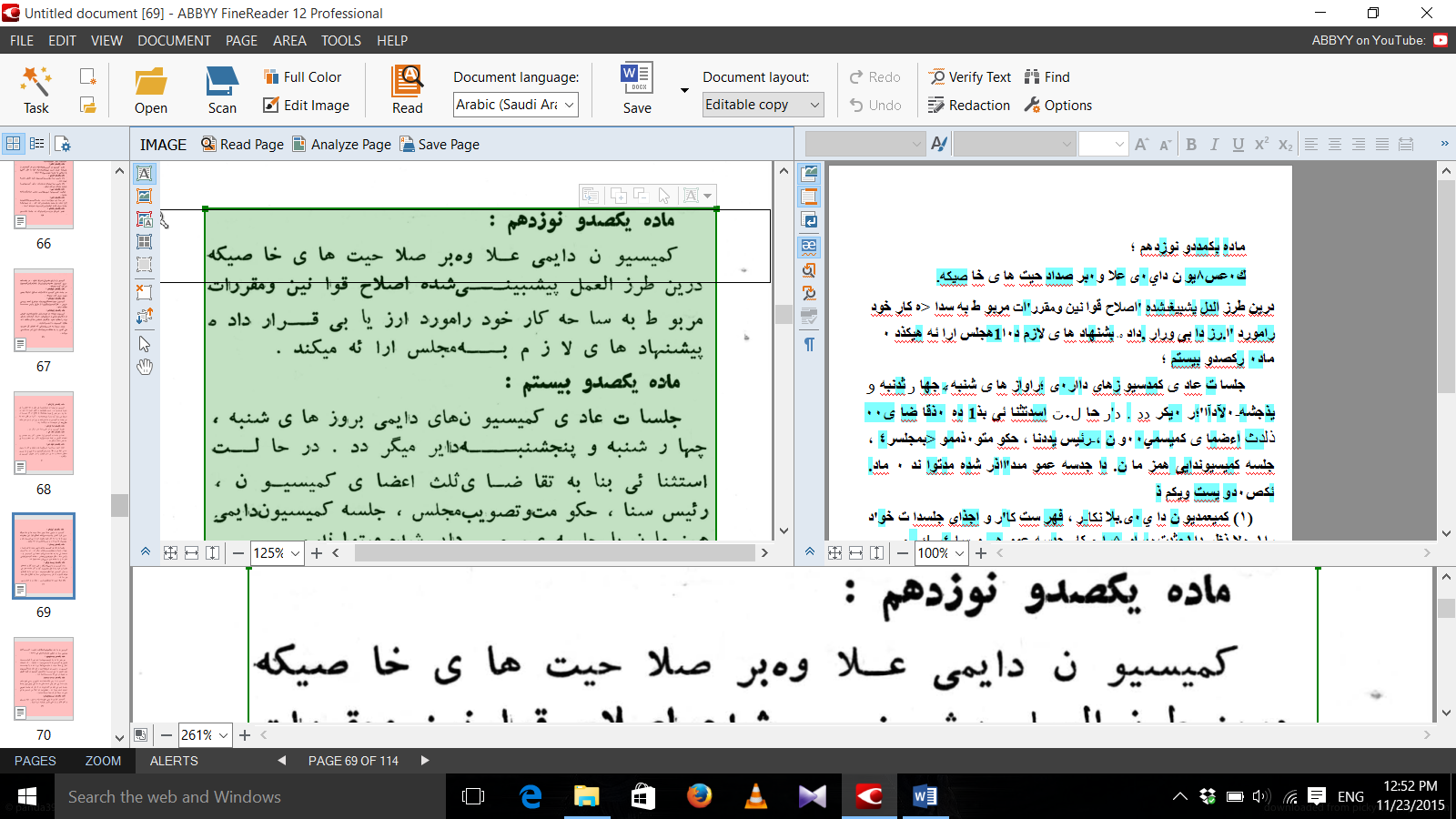Viewport: 1456px width, 819px height.
Task: Open page properties icon in Pages pane
Action: [63, 144]
